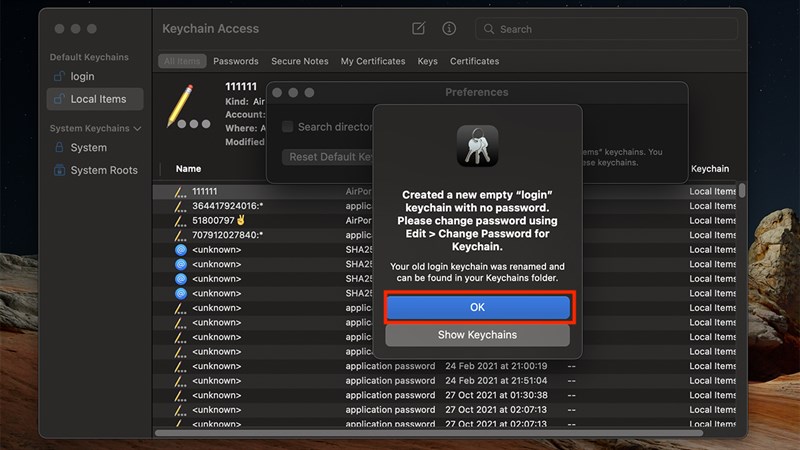Image resolution: width=800 pixels, height=450 pixels.
Task: Click Show Keychains button
Action: [478, 335]
